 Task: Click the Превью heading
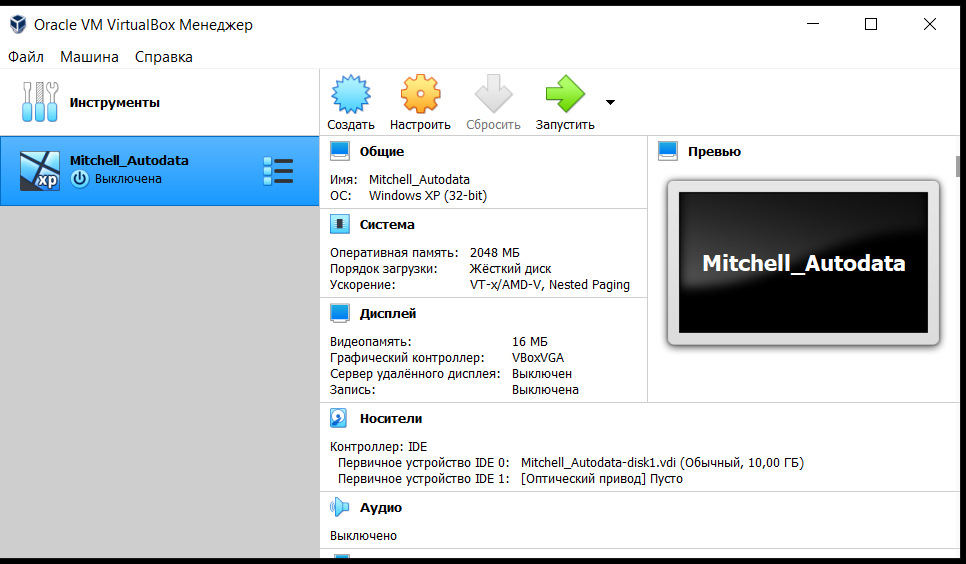pos(715,152)
